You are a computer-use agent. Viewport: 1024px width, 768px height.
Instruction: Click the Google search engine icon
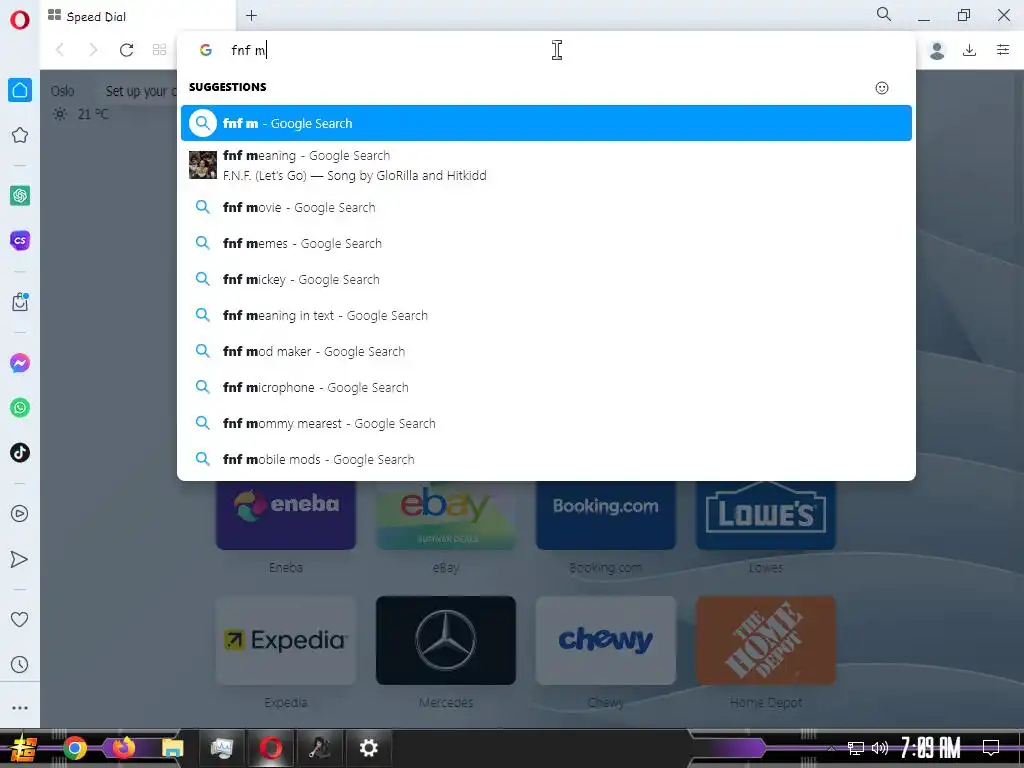(x=206, y=50)
